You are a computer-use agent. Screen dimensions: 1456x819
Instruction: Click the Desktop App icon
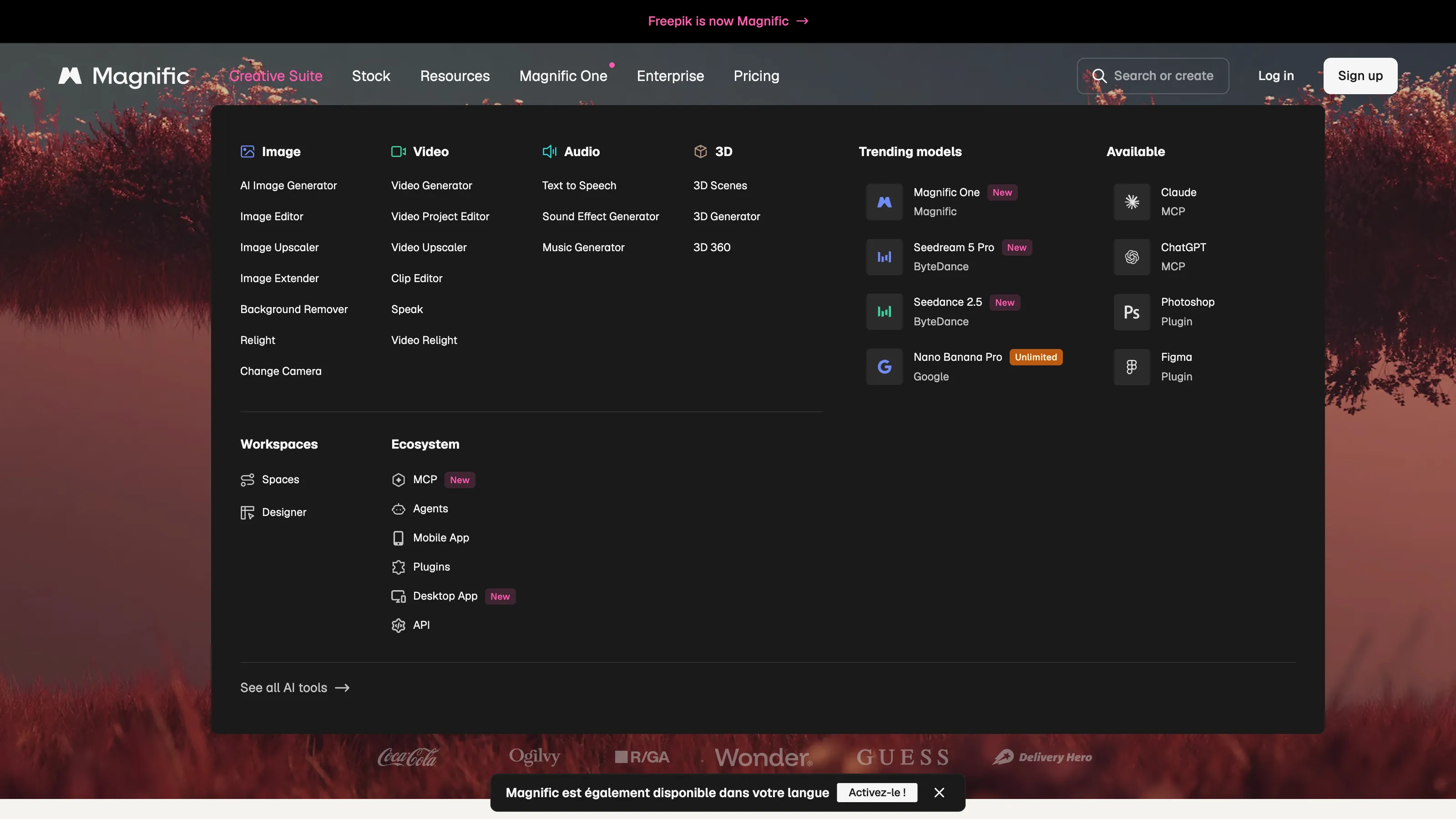tap(399, 597)
